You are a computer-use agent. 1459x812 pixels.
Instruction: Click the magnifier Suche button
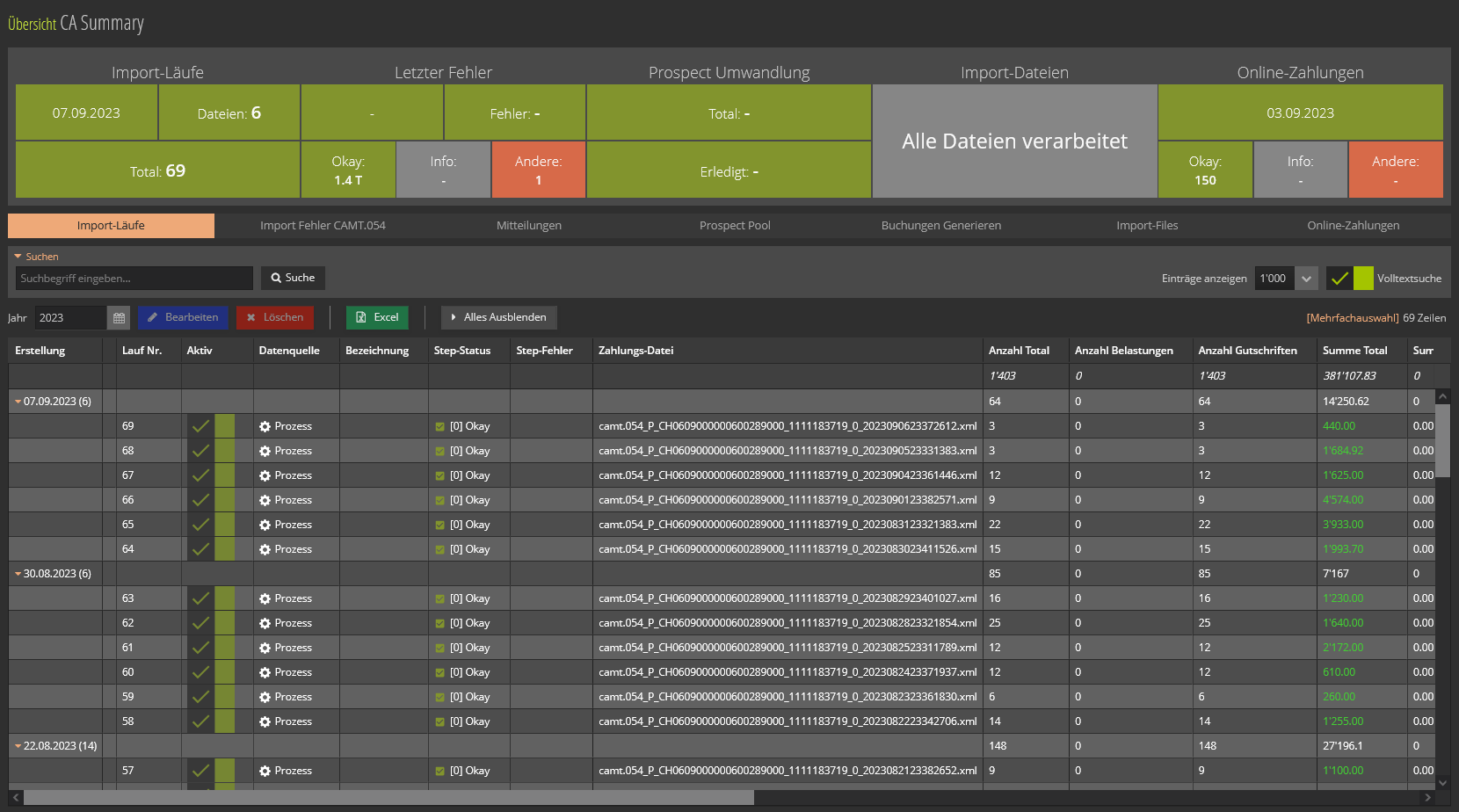coord(293,278)
